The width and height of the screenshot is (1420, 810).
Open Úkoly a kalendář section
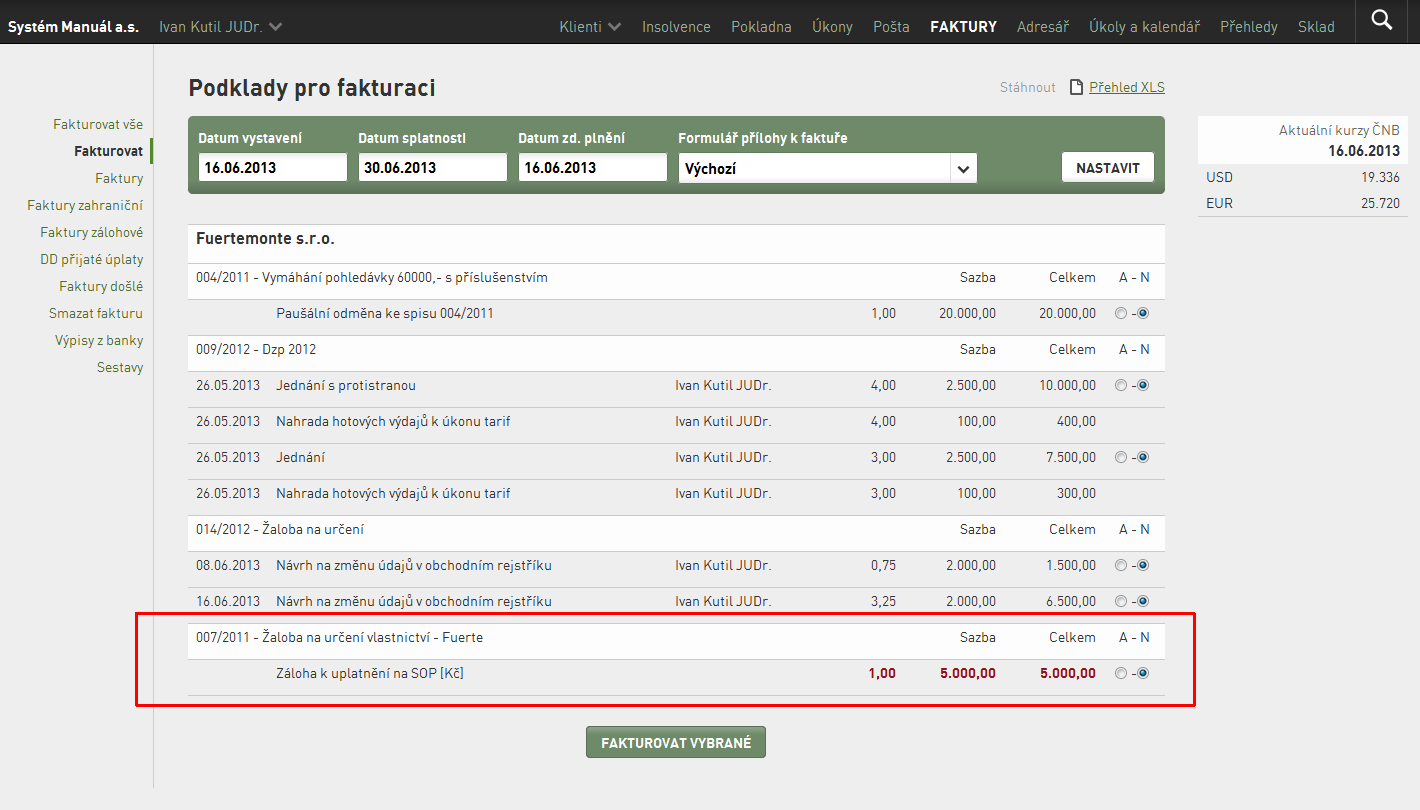coord(1144,27)
